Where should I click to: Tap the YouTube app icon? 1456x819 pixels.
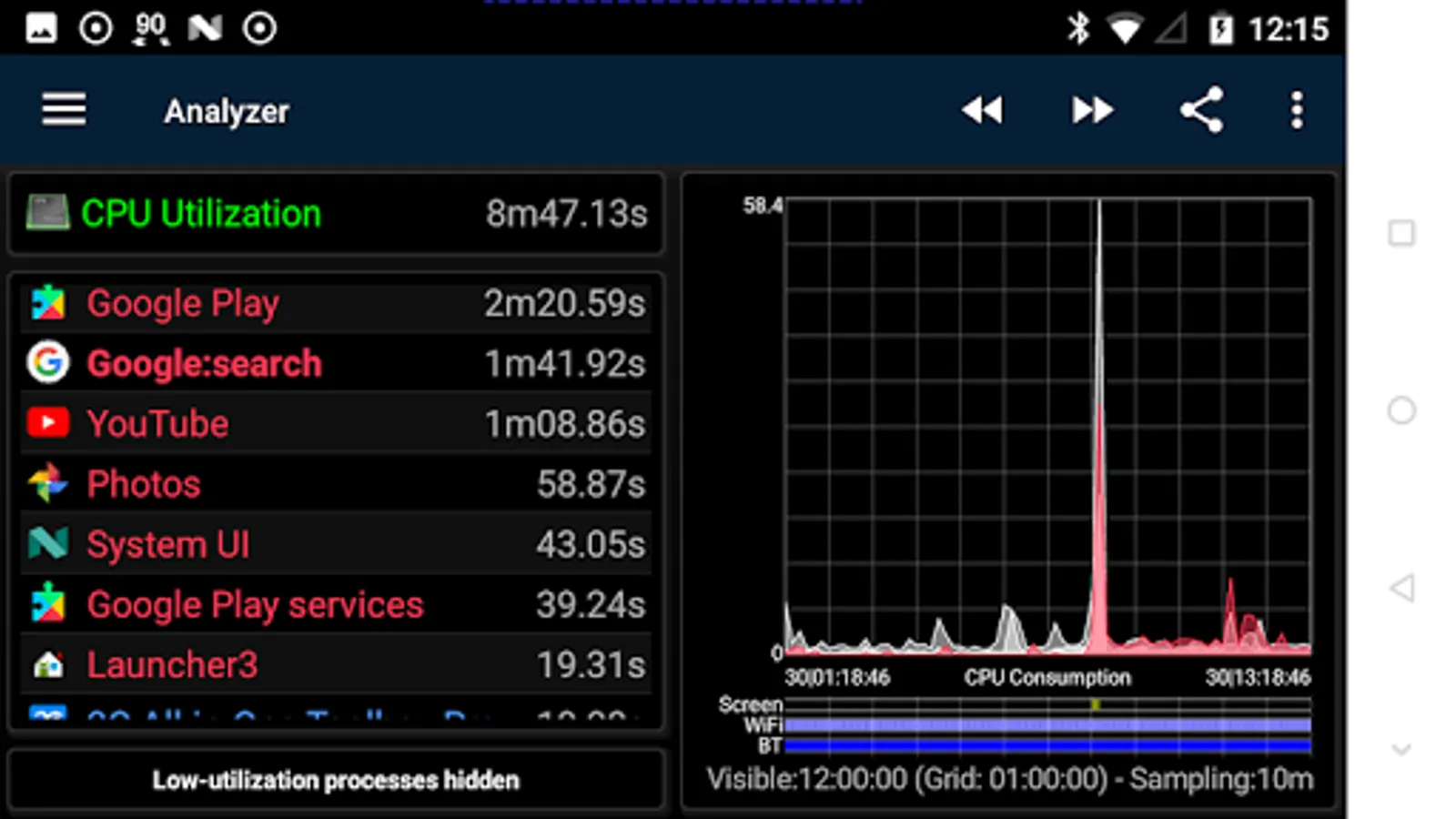(48, 423)
